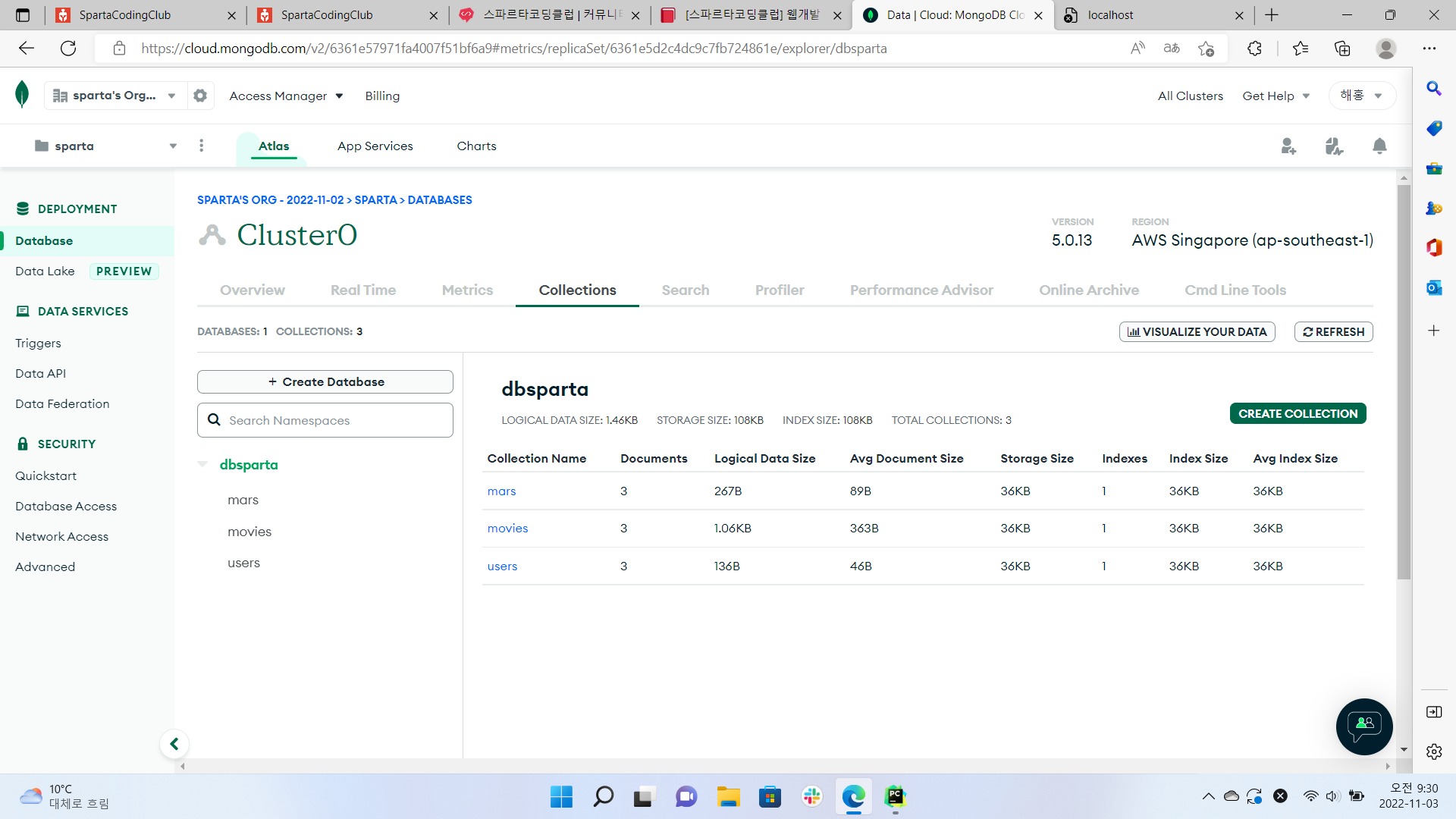Select users in the database tree

click(243, 563)
